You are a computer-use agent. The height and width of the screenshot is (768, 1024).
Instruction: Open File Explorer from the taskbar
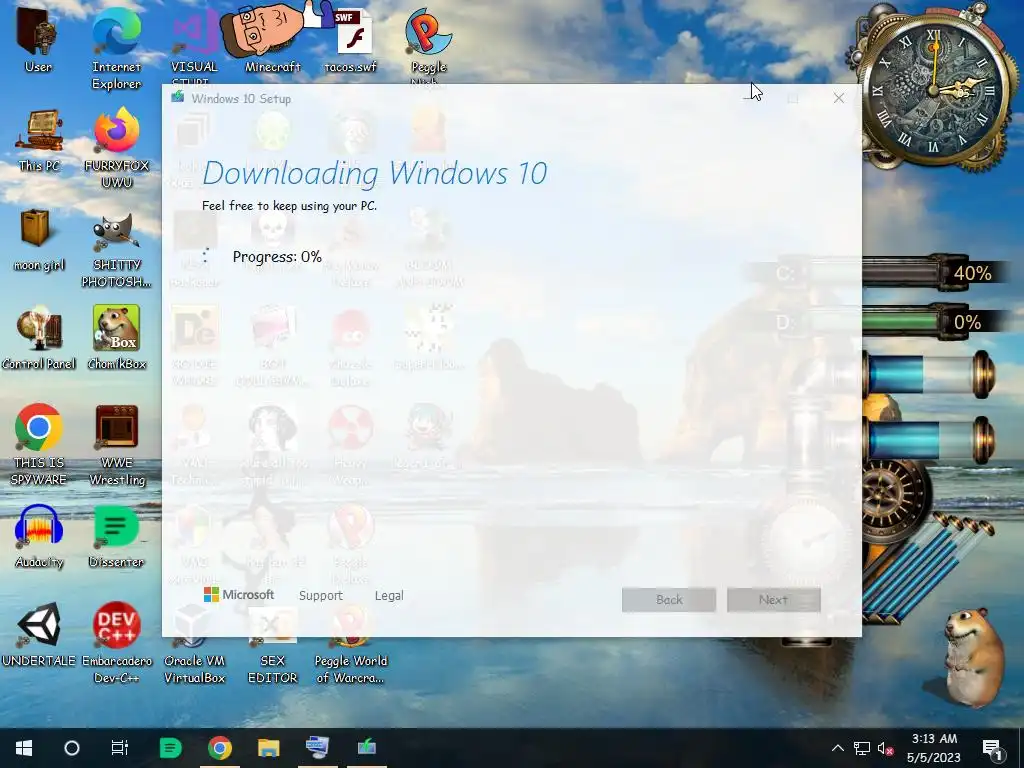point(268,748)
